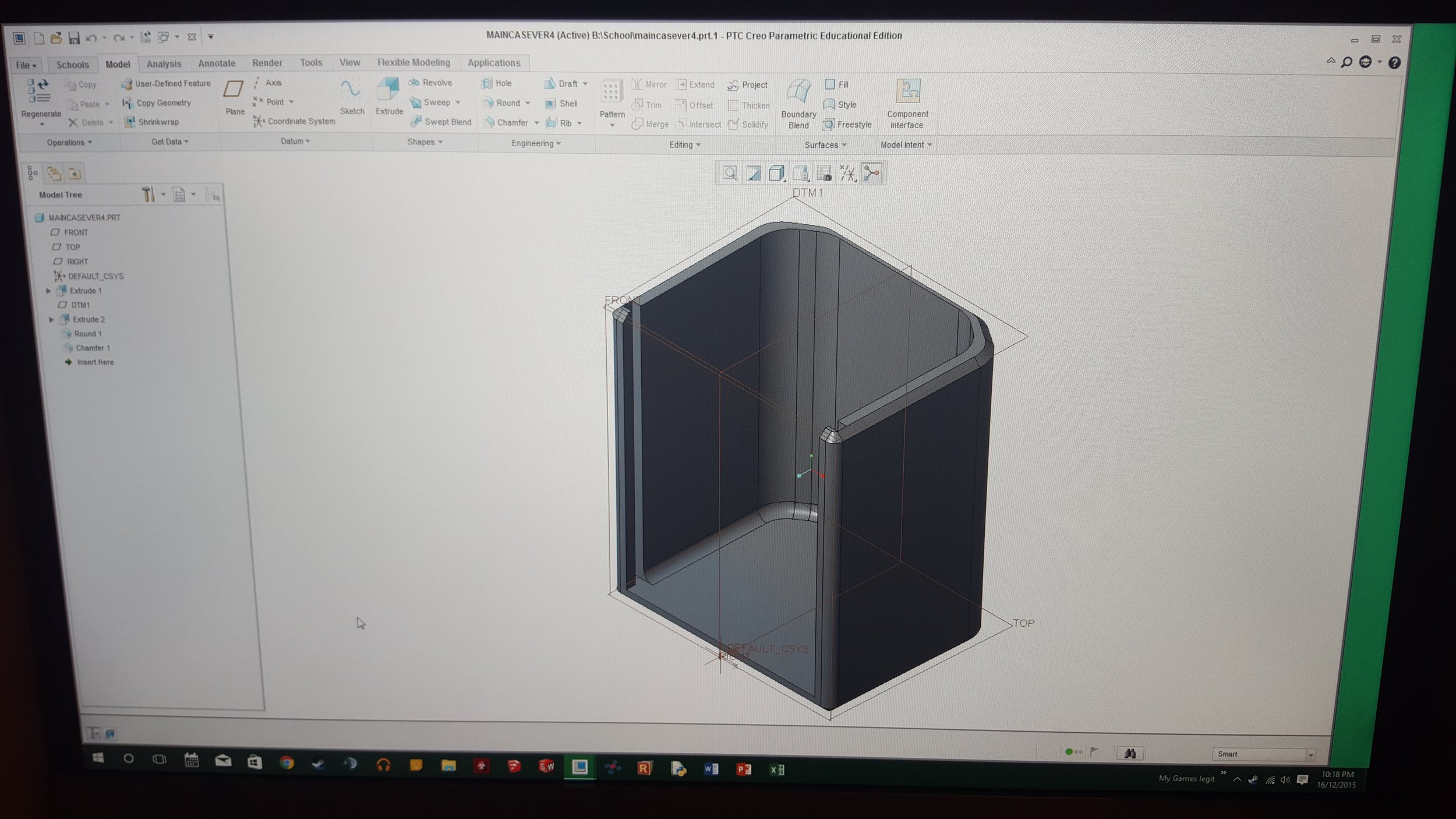Image resolution: width=1456 pixels, height=819 pixels.
Task: Switch to the Analysis ribbon tab
Action: point(164,63)
